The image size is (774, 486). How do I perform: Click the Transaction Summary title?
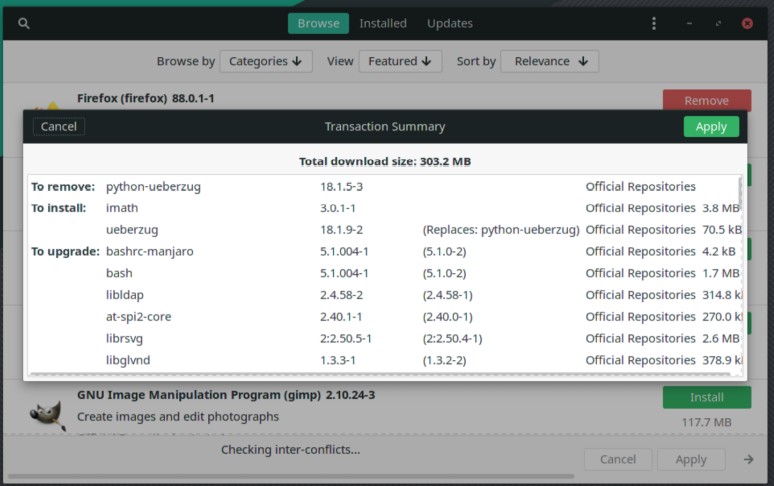[x=385, y=126]
